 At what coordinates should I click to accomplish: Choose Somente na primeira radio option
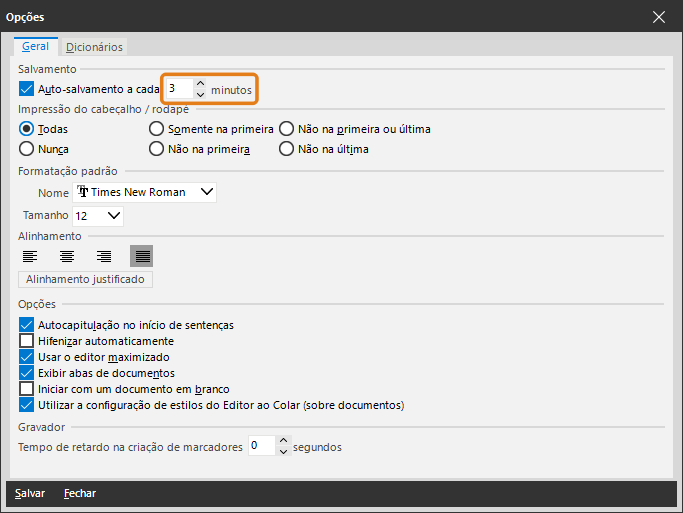[156, 129]
